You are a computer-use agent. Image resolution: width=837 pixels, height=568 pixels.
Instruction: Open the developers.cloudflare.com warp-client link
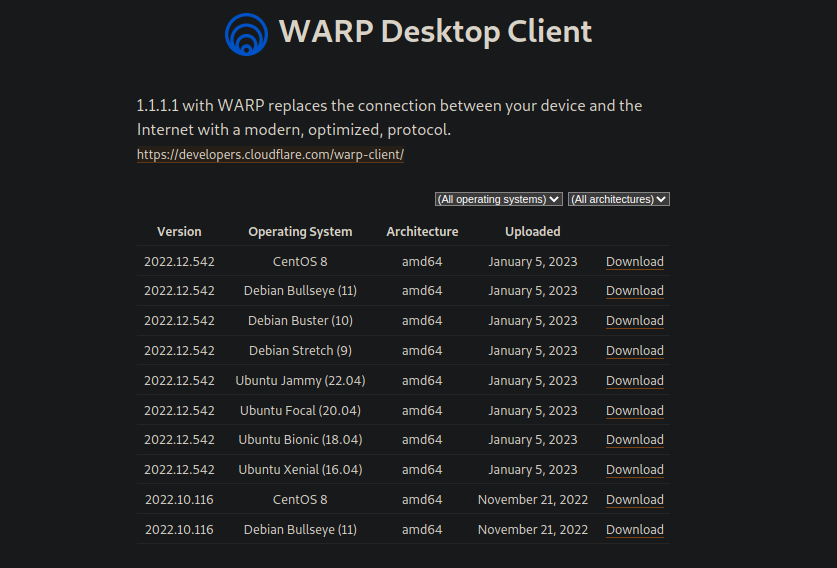point(270,154)
